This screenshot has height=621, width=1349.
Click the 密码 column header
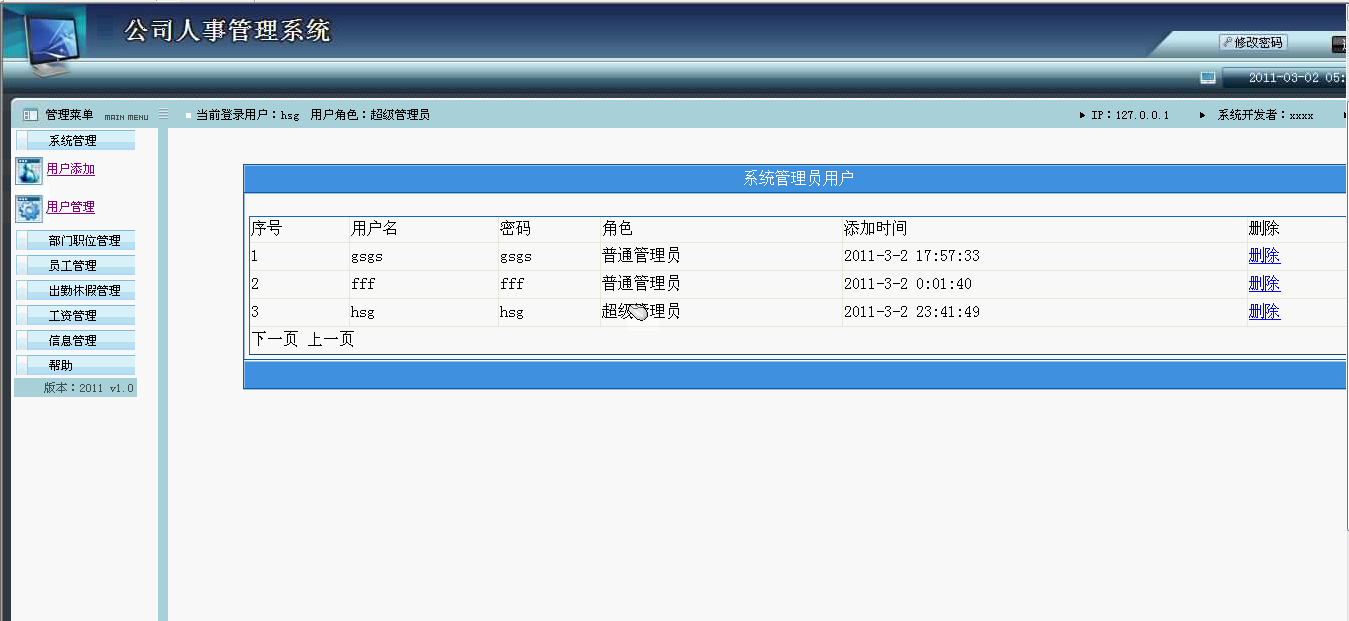[x=516, y=229]
